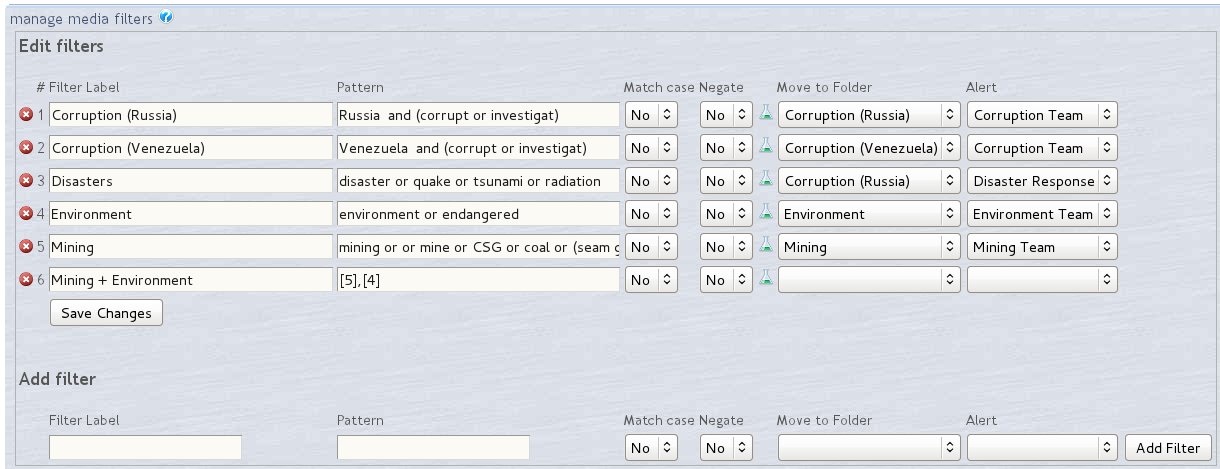Image resolution: width=1220 pixels, height=469 pixels.
Task: Click the help icon beside manage media filters
Action: (165, 18)
